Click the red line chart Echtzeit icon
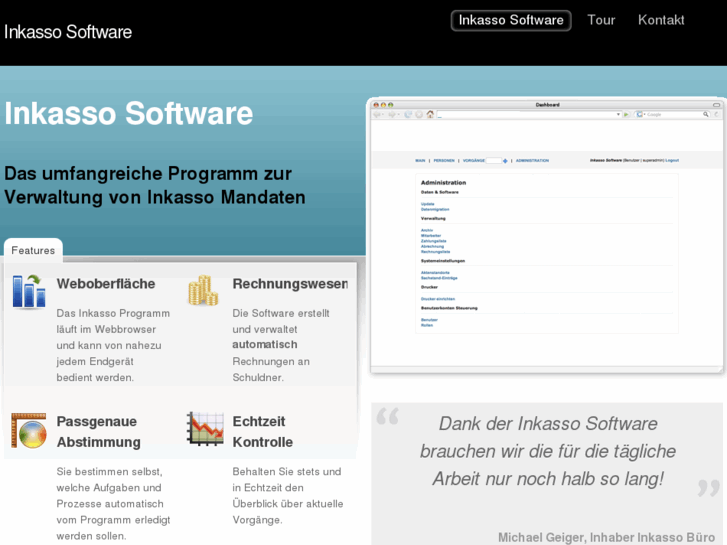 point(205,429)
